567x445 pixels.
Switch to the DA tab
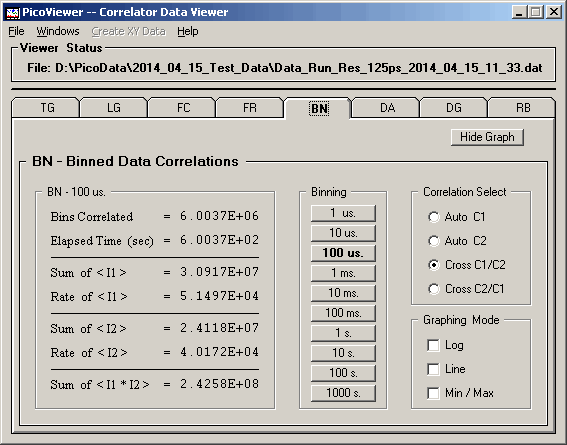[x=386, y=108]
